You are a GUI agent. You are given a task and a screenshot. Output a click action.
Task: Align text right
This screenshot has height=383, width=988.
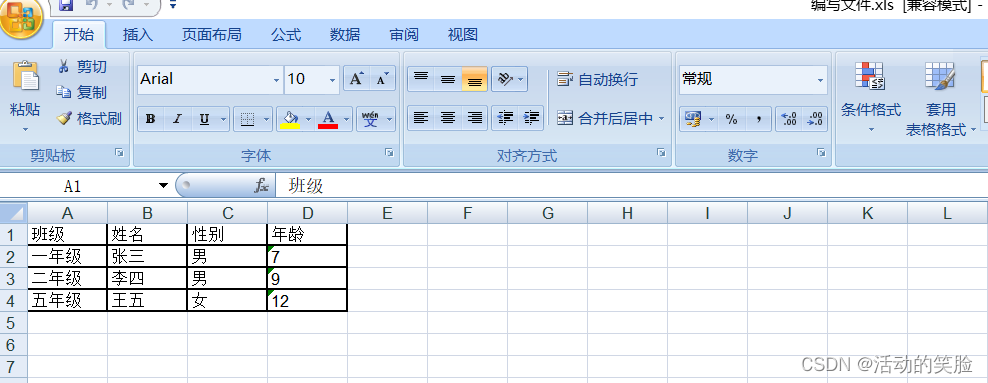pyautogui.click(x=474, y=118)
